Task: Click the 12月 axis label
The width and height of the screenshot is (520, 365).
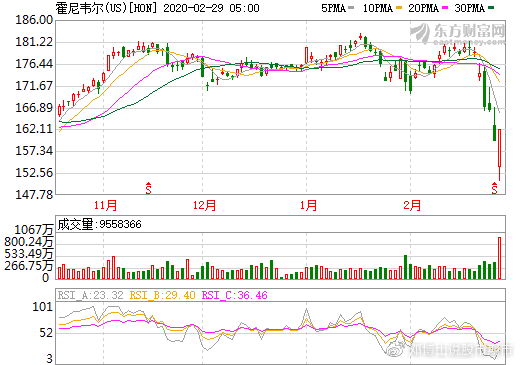Action: click(204, 205)
